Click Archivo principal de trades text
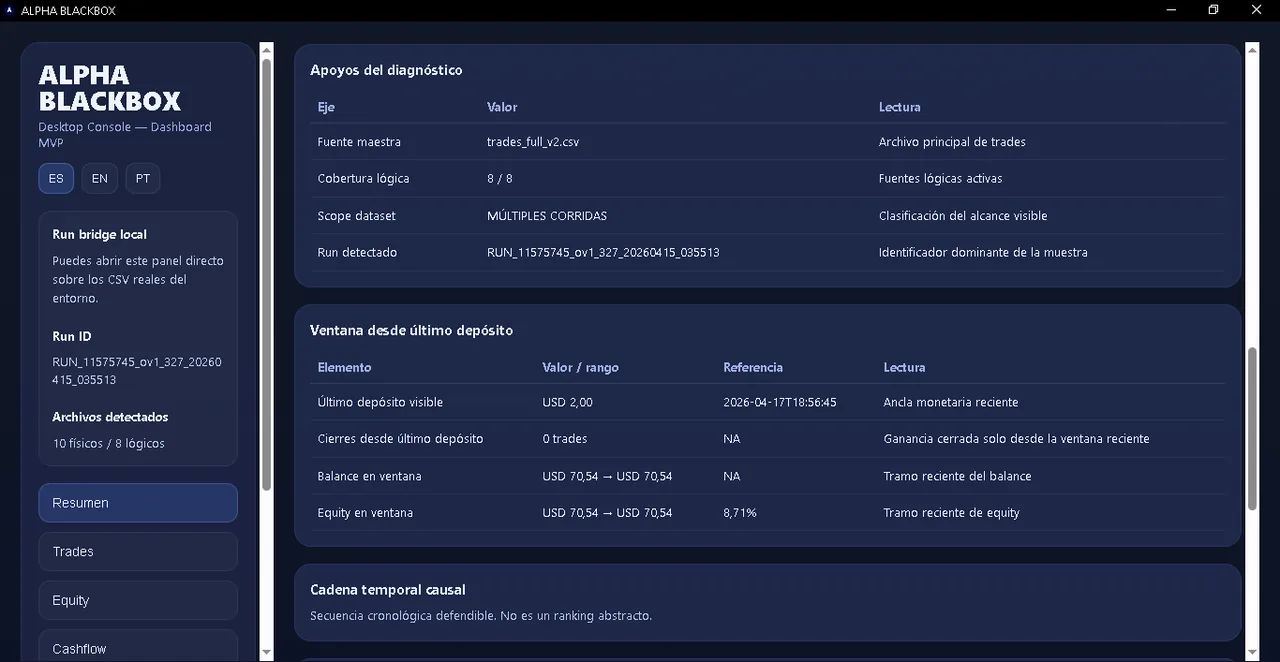Screen dimensions: 1280x662 coord(952,142)
